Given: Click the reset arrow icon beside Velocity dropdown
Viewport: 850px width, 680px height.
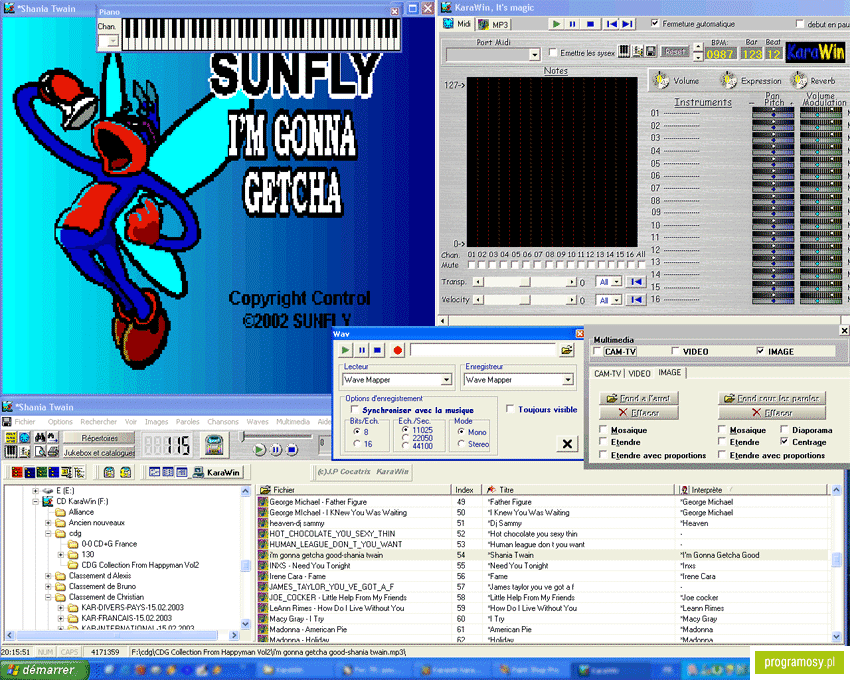Looking at the screenshot, I should pyautogui.click(x=636, y=299).
